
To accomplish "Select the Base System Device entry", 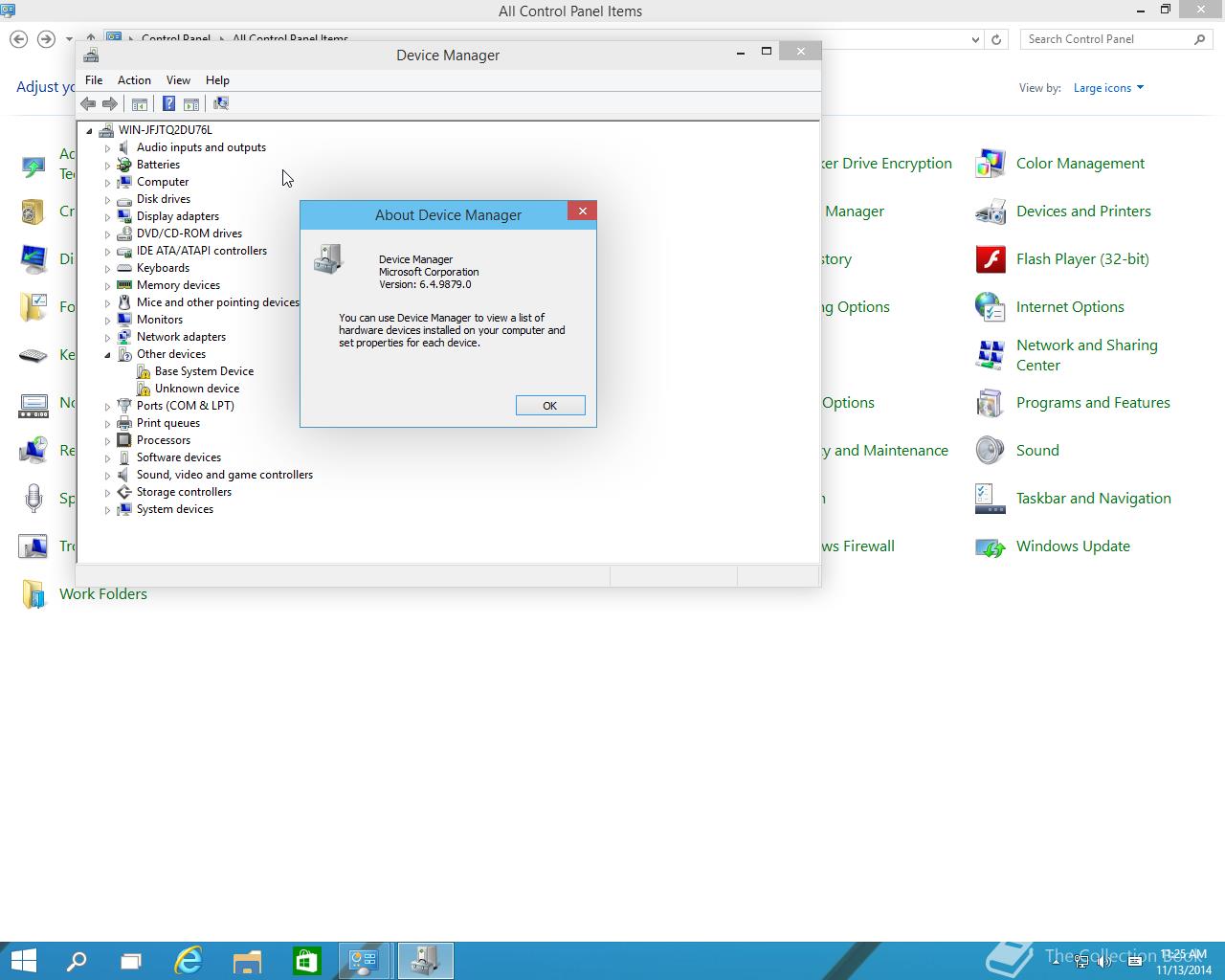I will pos(204,371).
